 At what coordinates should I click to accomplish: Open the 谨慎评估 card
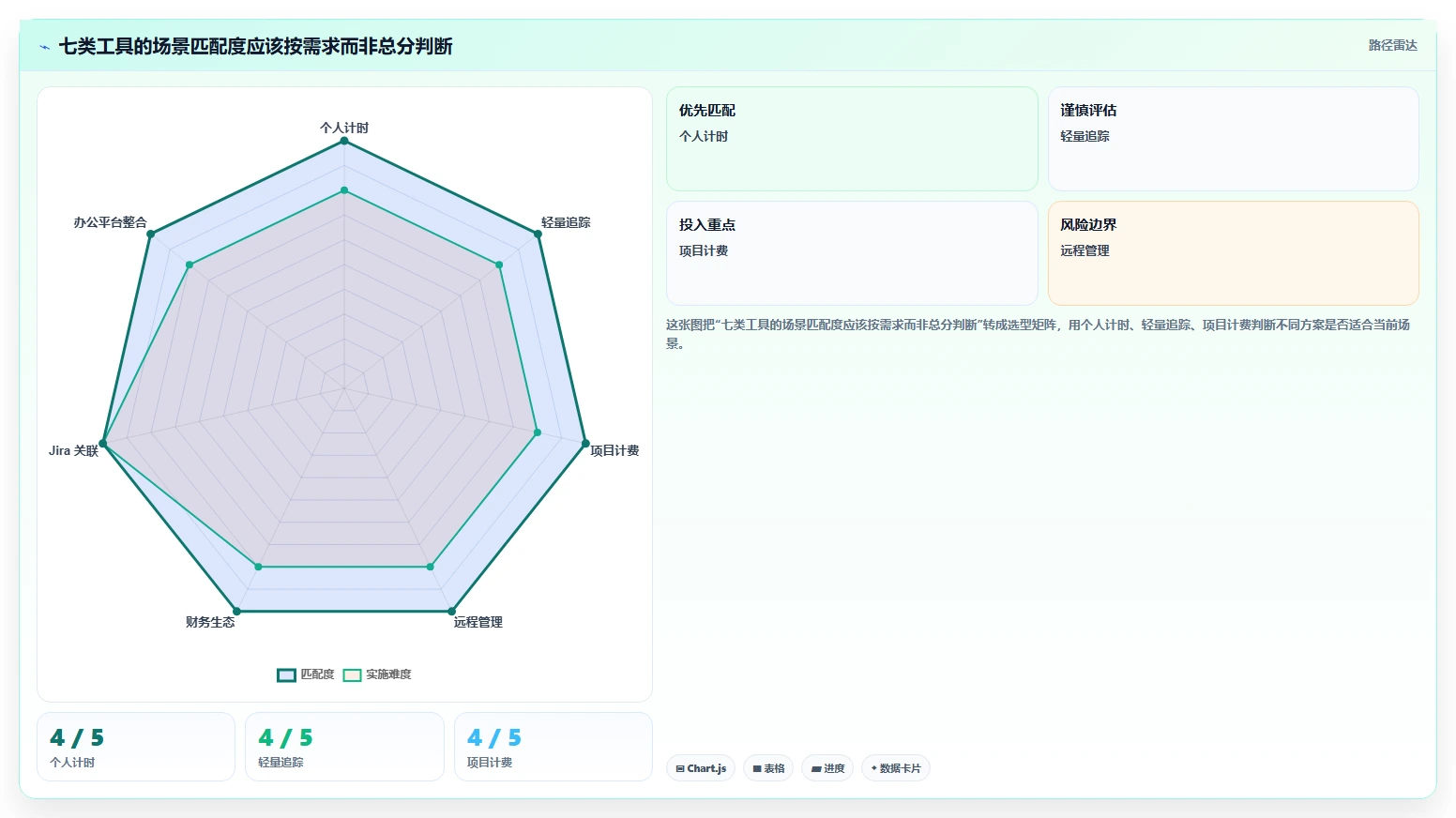click(1233, 139)
